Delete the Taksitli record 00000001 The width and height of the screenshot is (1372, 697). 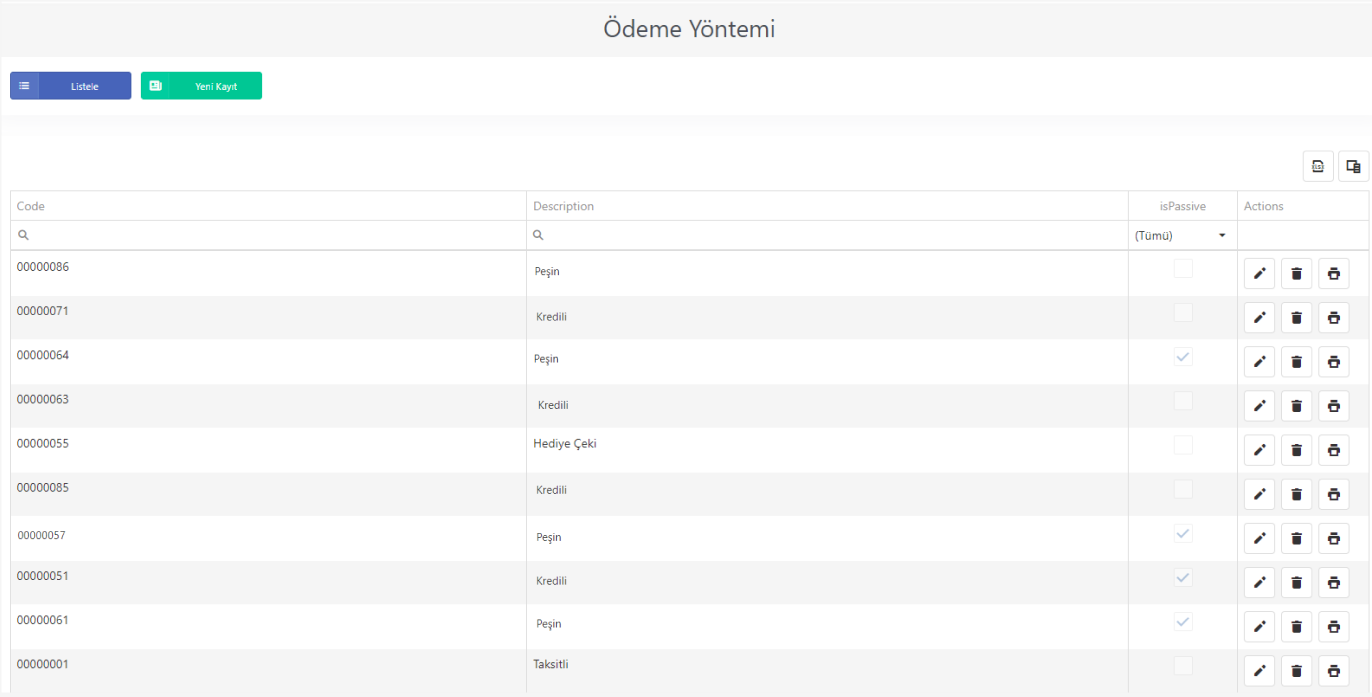tap(1296, 670)
